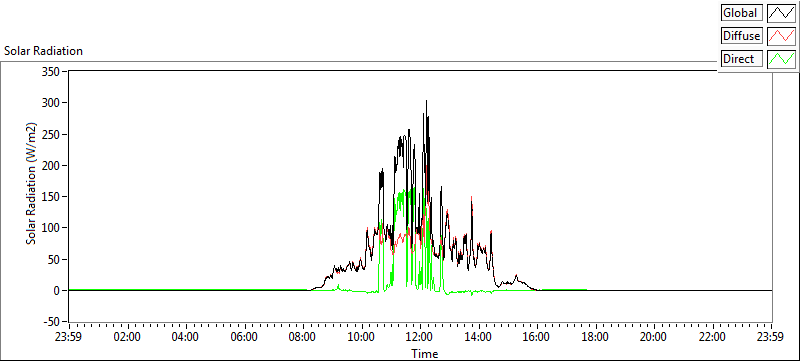The image size is (800, 361).
Task: Click the 20:00 time axis label
Action: pos(654,337)
